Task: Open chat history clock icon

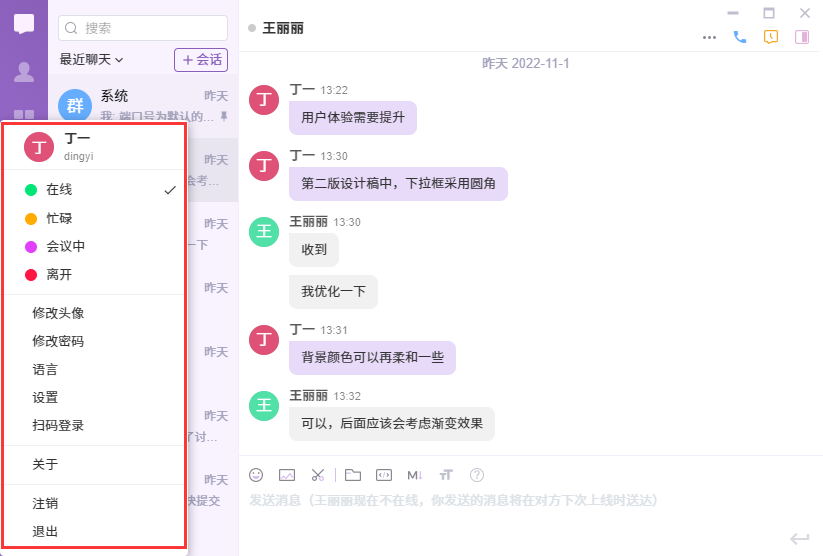Action: (770, 37)
